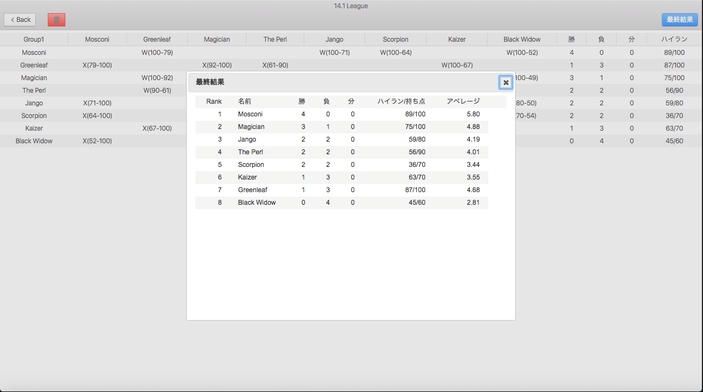703x392 pixels.
Task: Click アベレージ column header
Action: point(463,101)
